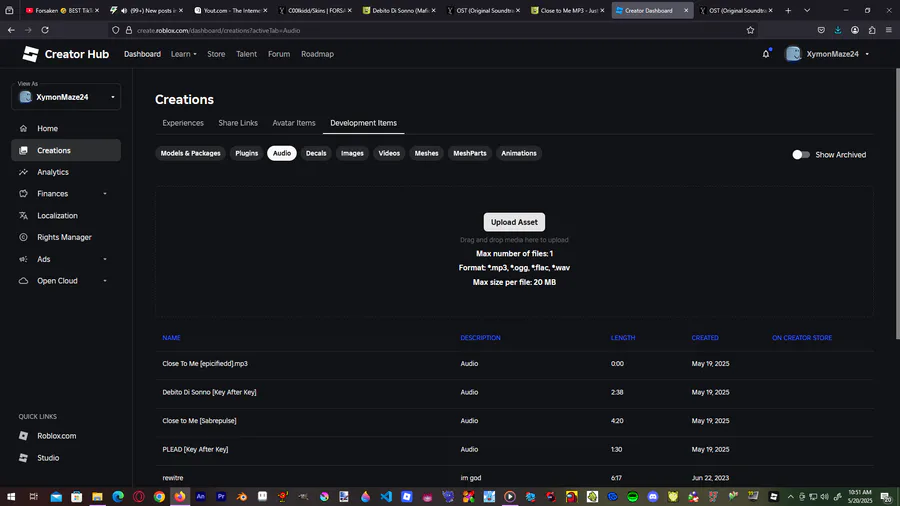Image resolution: width=900 pixels, height=506 pixels.
Task: Click the Roblox.com quick link icon
Action: pos(24,436)
